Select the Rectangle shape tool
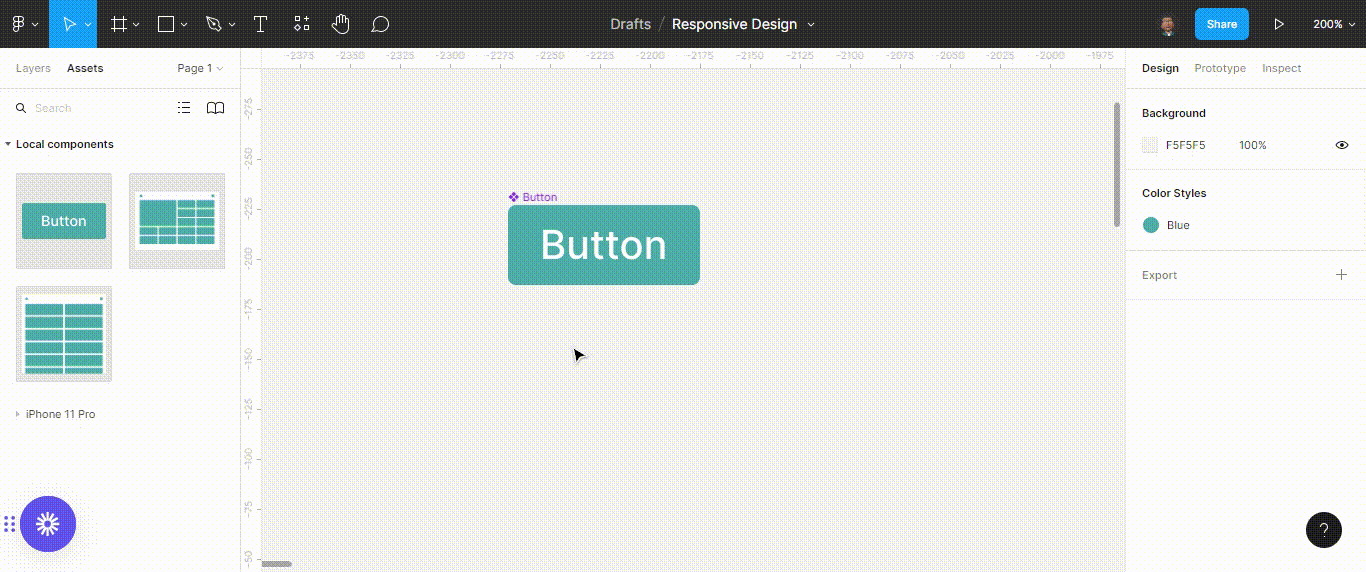This screenshot has width=1366, height=572. pos(166,24)
